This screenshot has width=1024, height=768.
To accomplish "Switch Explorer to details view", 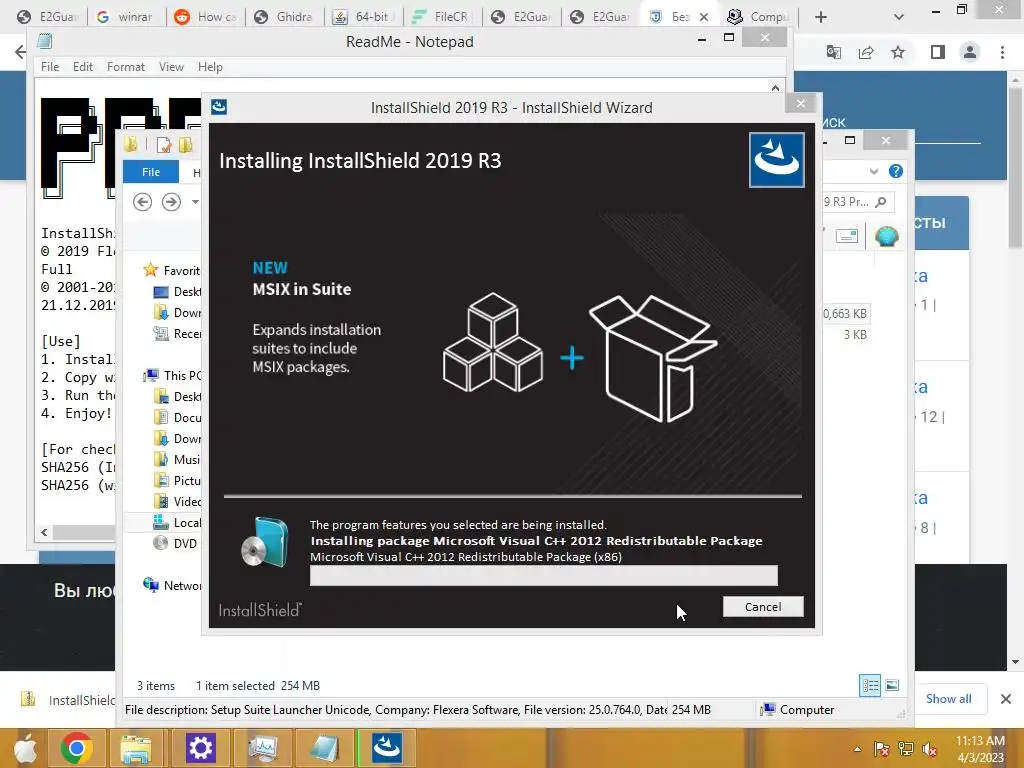I will click(x=870, y=685).
